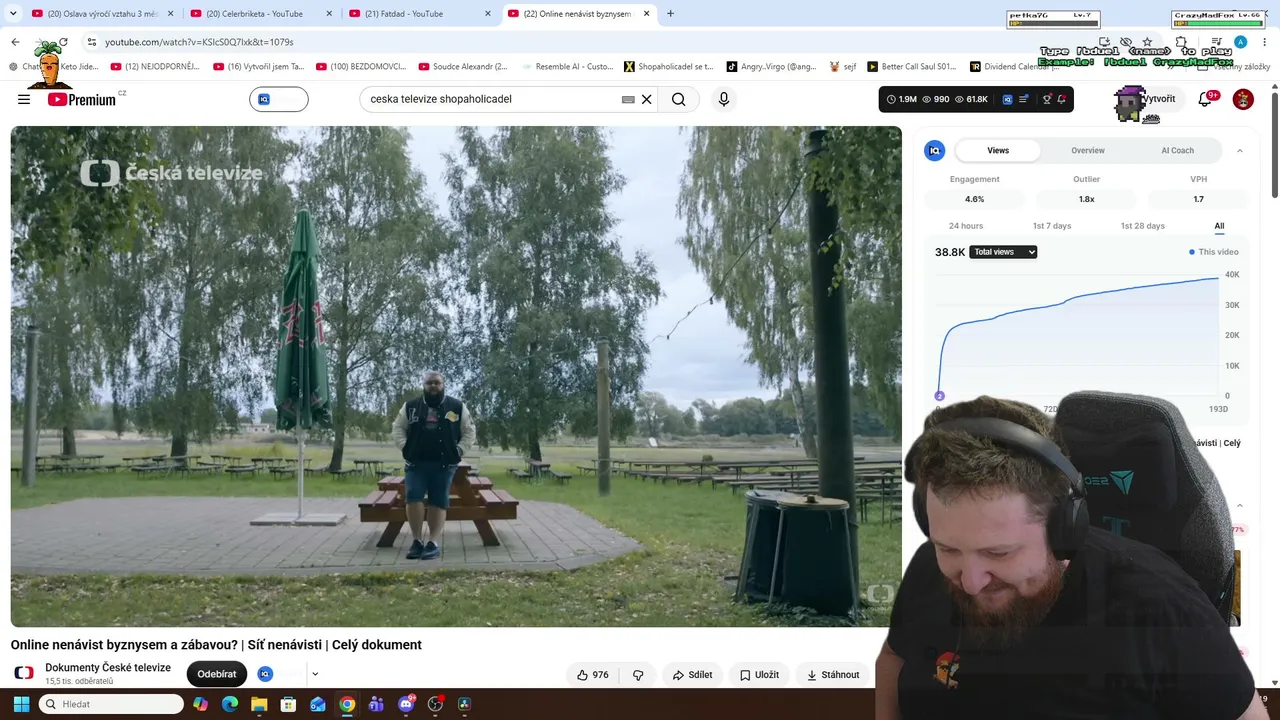Switch to the Fatdad - YouTube browser tab

pyautogui.click(x=418, y=14)
